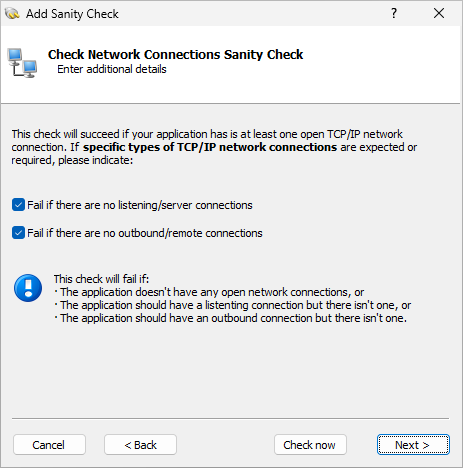Click the 'Add Sanity Check' window title
This screenshot has width=463, height=468.
[x=72, y=14]
